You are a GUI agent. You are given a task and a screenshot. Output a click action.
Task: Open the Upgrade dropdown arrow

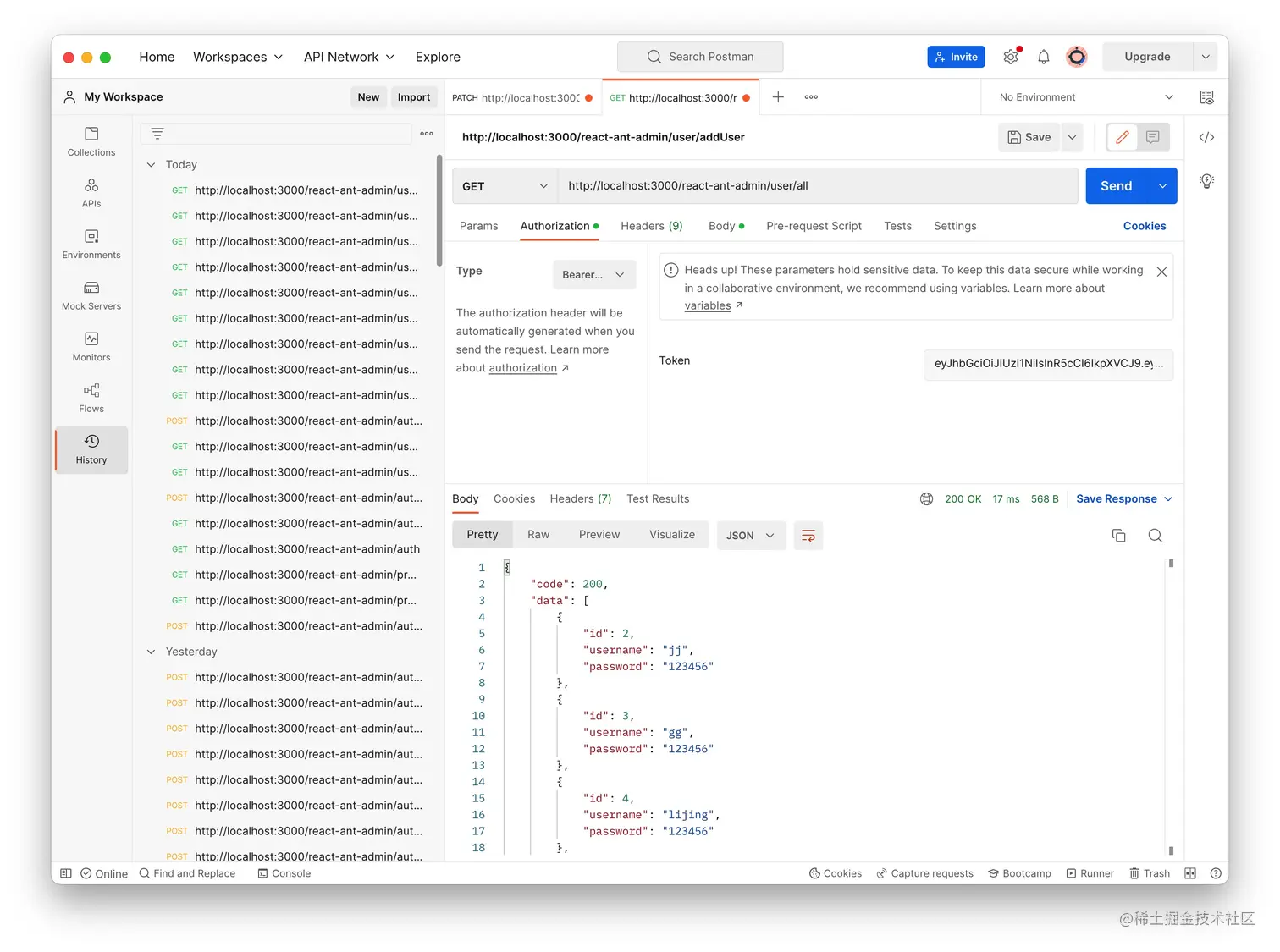(x=1206, y=57)
